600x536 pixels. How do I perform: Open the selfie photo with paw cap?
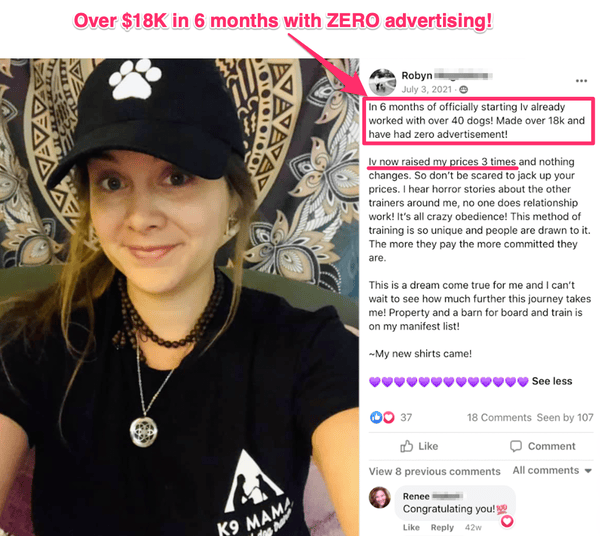pyautogui.click(x=179, y=297)
